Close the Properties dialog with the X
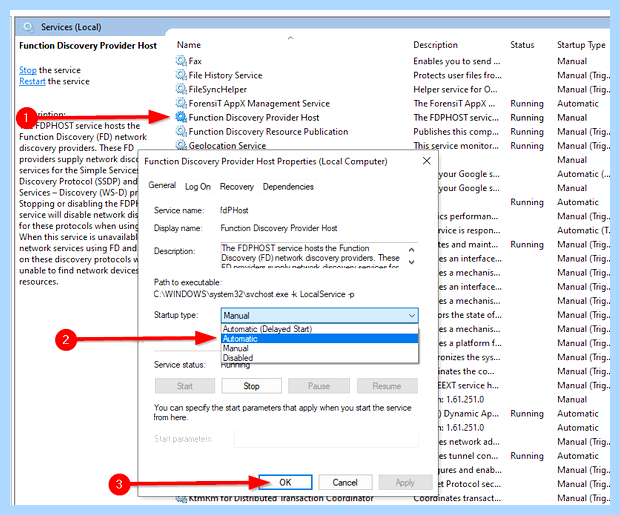 click(426, 161)
